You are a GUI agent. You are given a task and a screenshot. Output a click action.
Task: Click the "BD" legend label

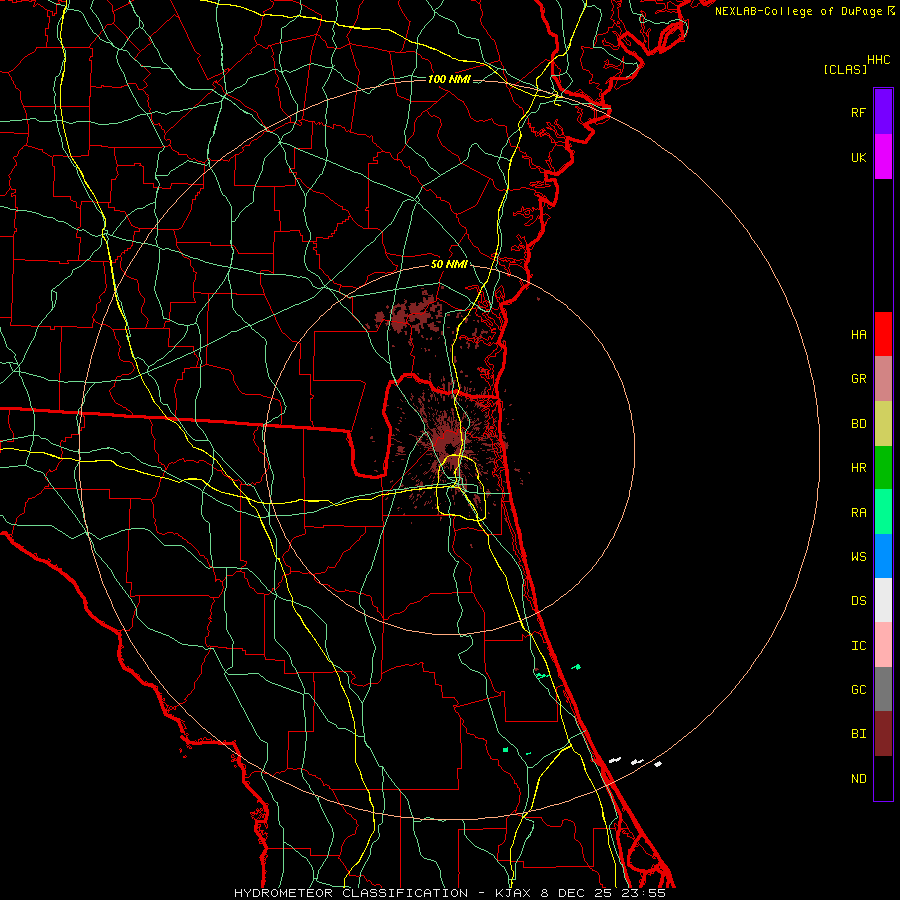coord(858,424)
